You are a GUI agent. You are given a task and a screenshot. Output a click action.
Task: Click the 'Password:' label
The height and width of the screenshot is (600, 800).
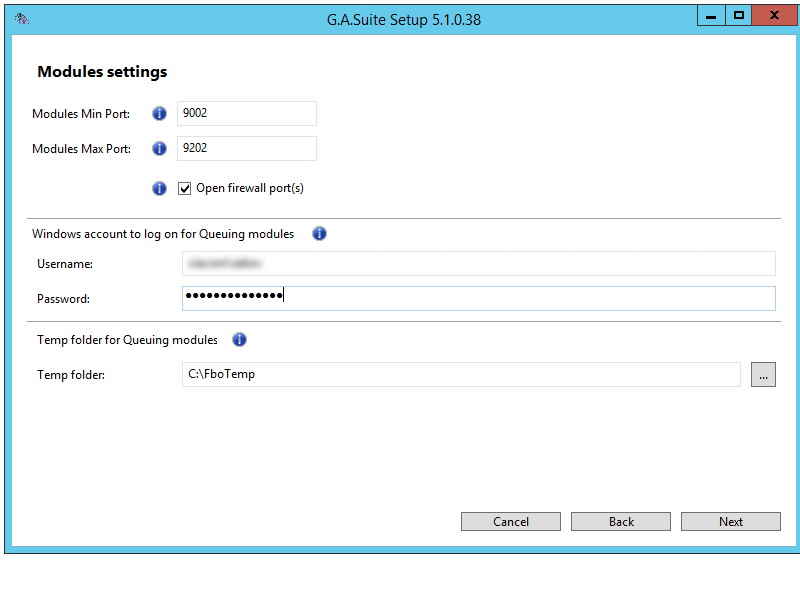pyautogui.click(x=63, y=299)
